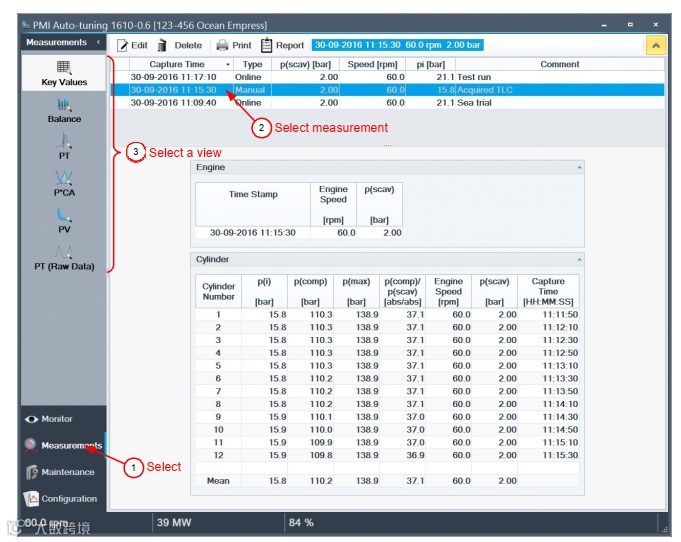Click the cylinder Capture Time column header

548,291
